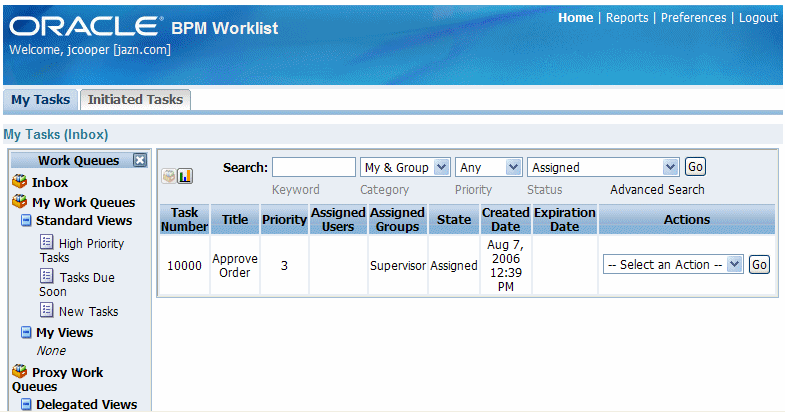Click the Oracle BPM Worklist logo
785x412 pixels.
(144, 27)
